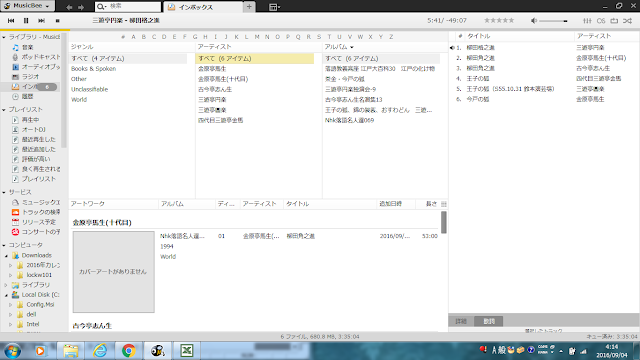This screenshot has width=640, height=360.
Task: Open the アルバム column header dropdown
Action: tap(352, 47)
